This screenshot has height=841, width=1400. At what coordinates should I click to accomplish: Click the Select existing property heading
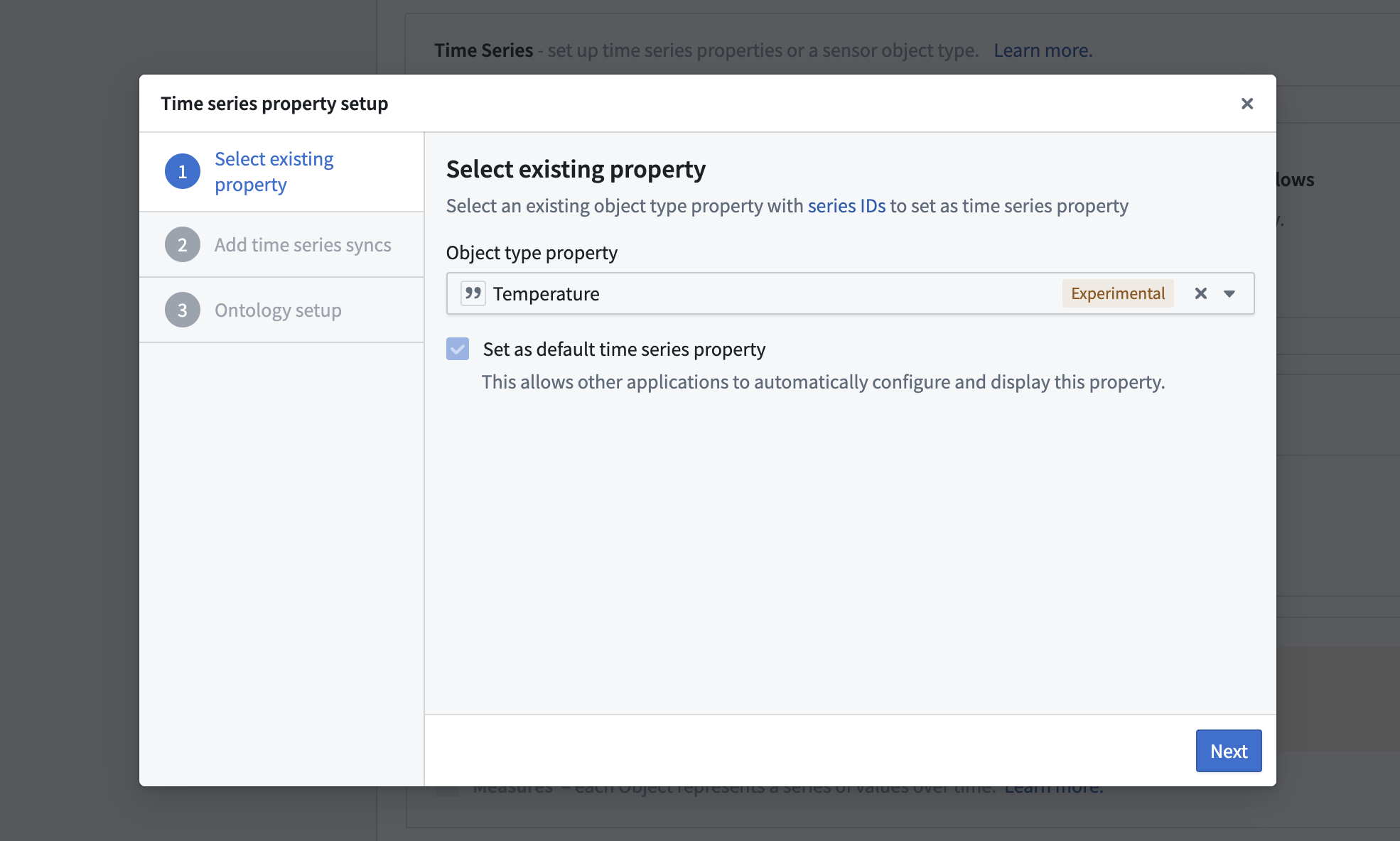[x=576, y=170]
